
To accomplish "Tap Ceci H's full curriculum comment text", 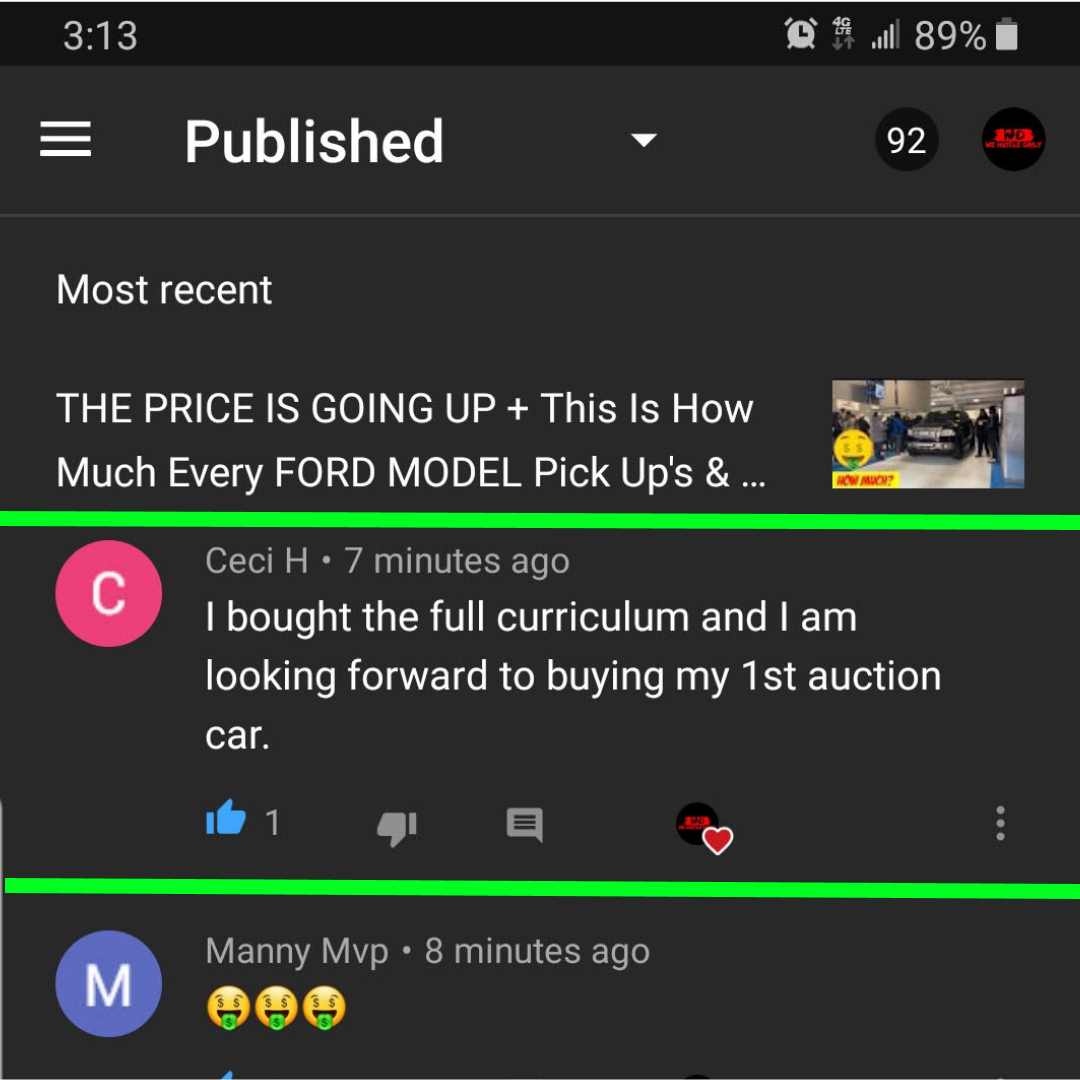I will (573, 676).
